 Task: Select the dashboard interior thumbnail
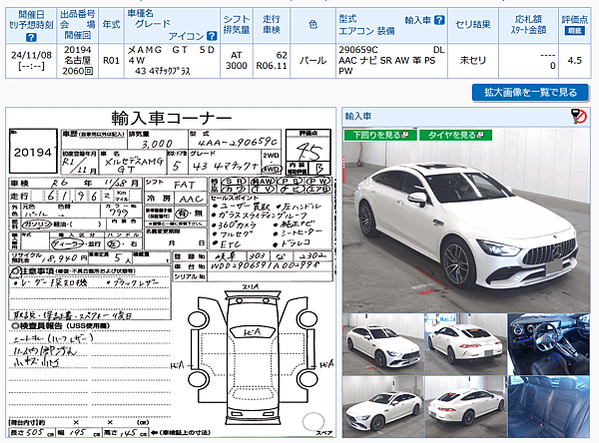(549, 344)
